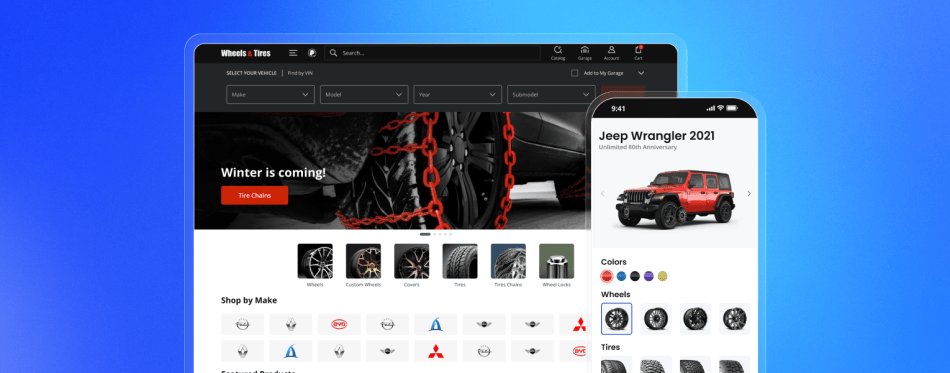This screenshot has height=373, width=950.
Task: Open the hamburger menu icon
Action: tap(293, 53)
